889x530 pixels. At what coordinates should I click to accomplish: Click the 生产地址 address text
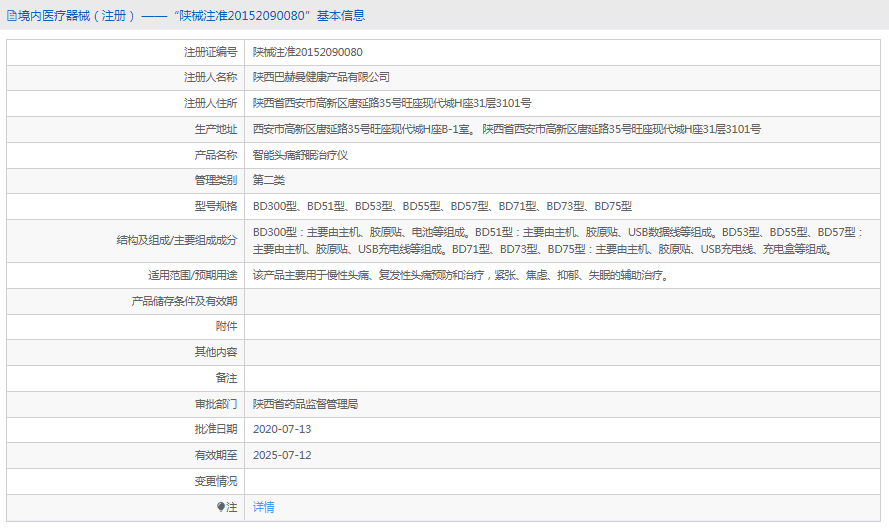(x=506, y=129)
